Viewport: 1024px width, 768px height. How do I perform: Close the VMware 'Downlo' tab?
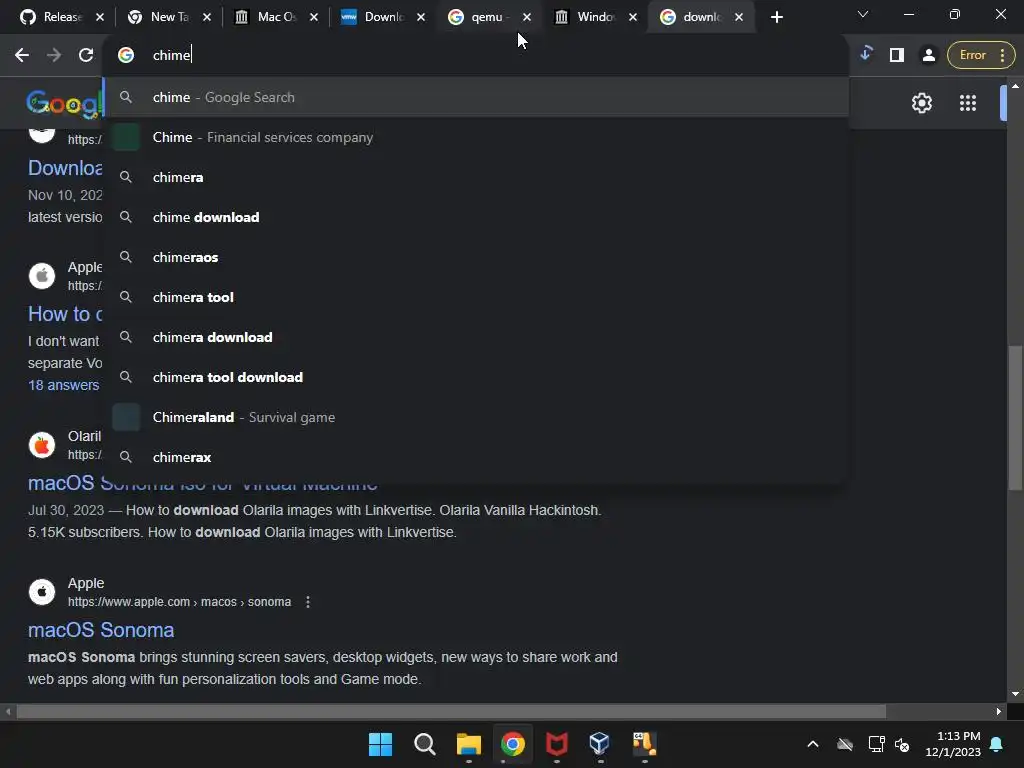pos(421,17)
